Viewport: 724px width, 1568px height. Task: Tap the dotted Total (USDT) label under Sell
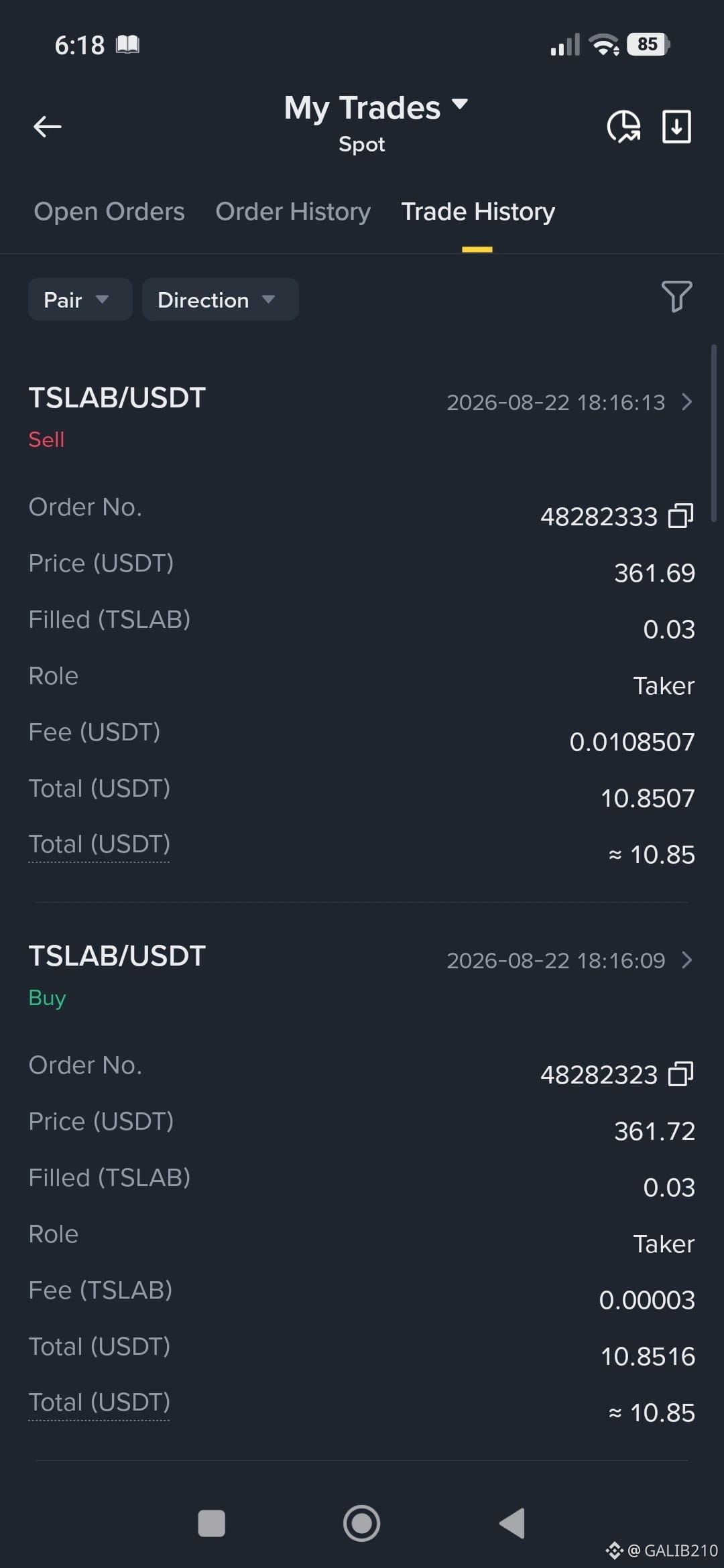[x=99, y=845]
